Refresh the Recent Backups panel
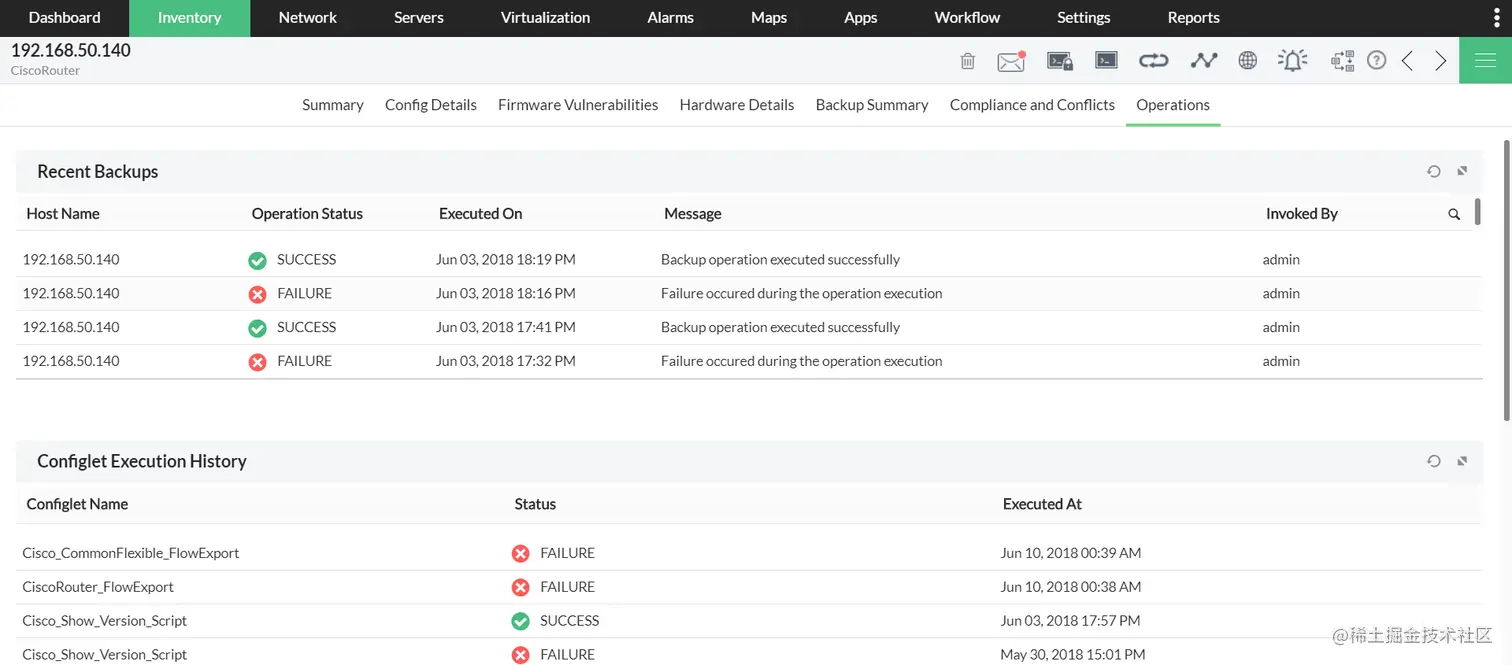 1433,171
